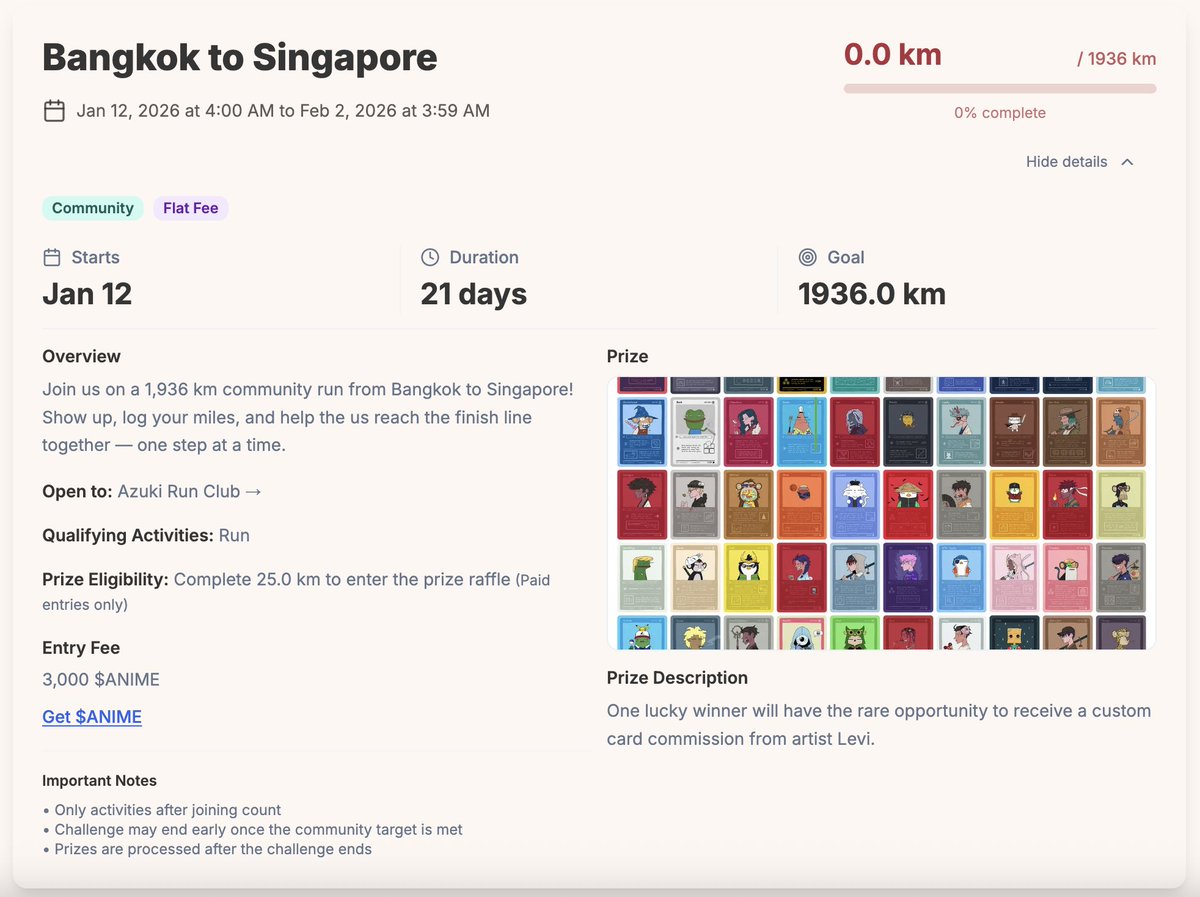Click the Prize heading above the image
The height and width of the screenshot is (897, 1200).
[627, 356]
